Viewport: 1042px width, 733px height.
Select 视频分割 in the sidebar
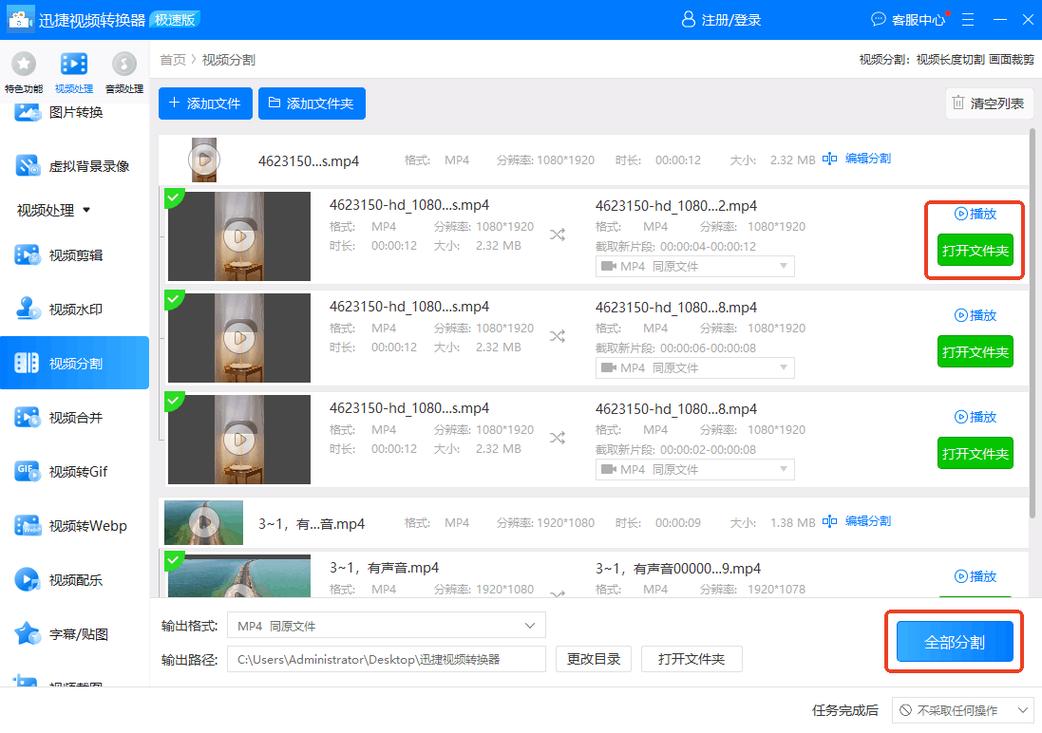[74, 363]
